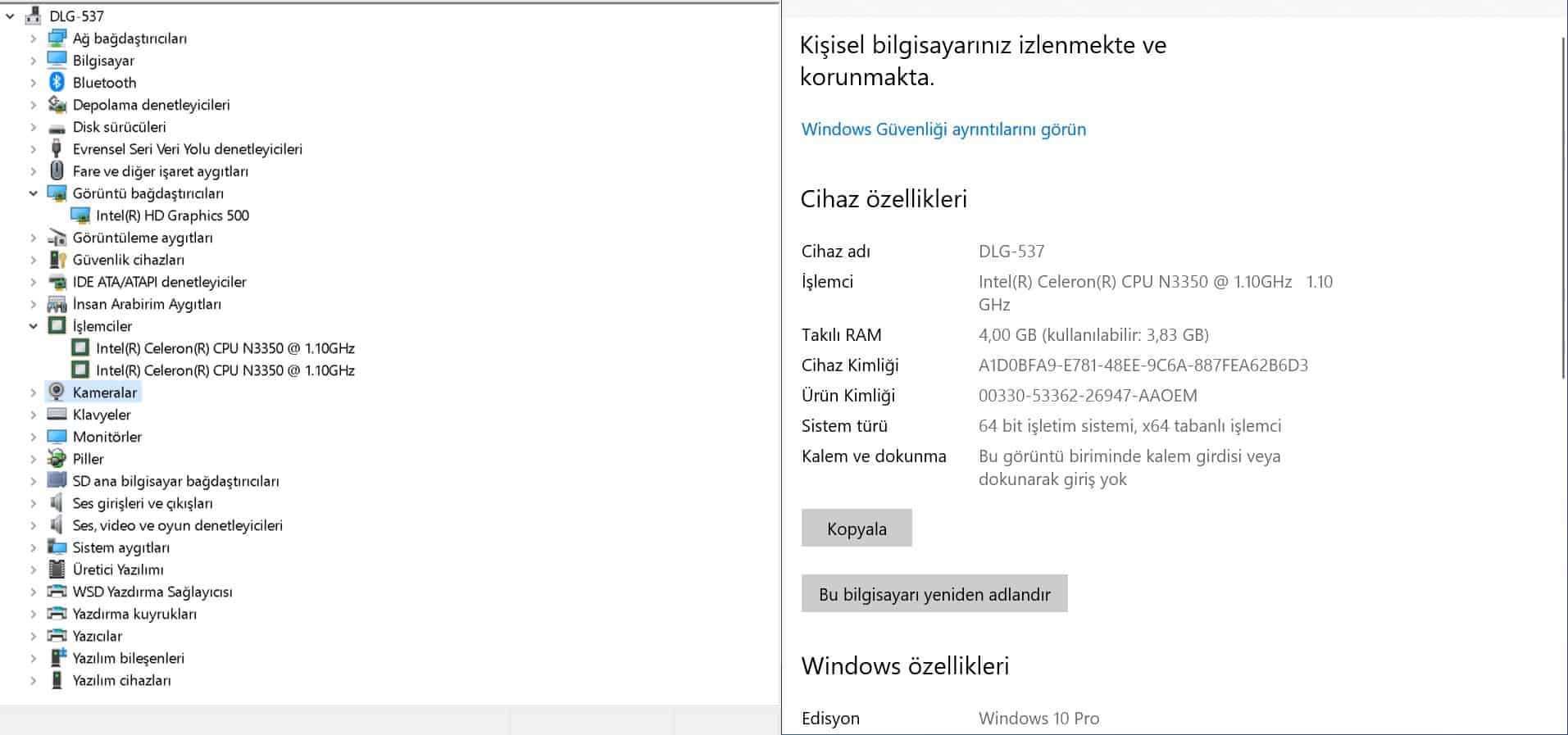The image size is (1568, 735).
Task: Click the IDE ATA/ATAPI denetleyiciler icon
Action: pos(57,281)
